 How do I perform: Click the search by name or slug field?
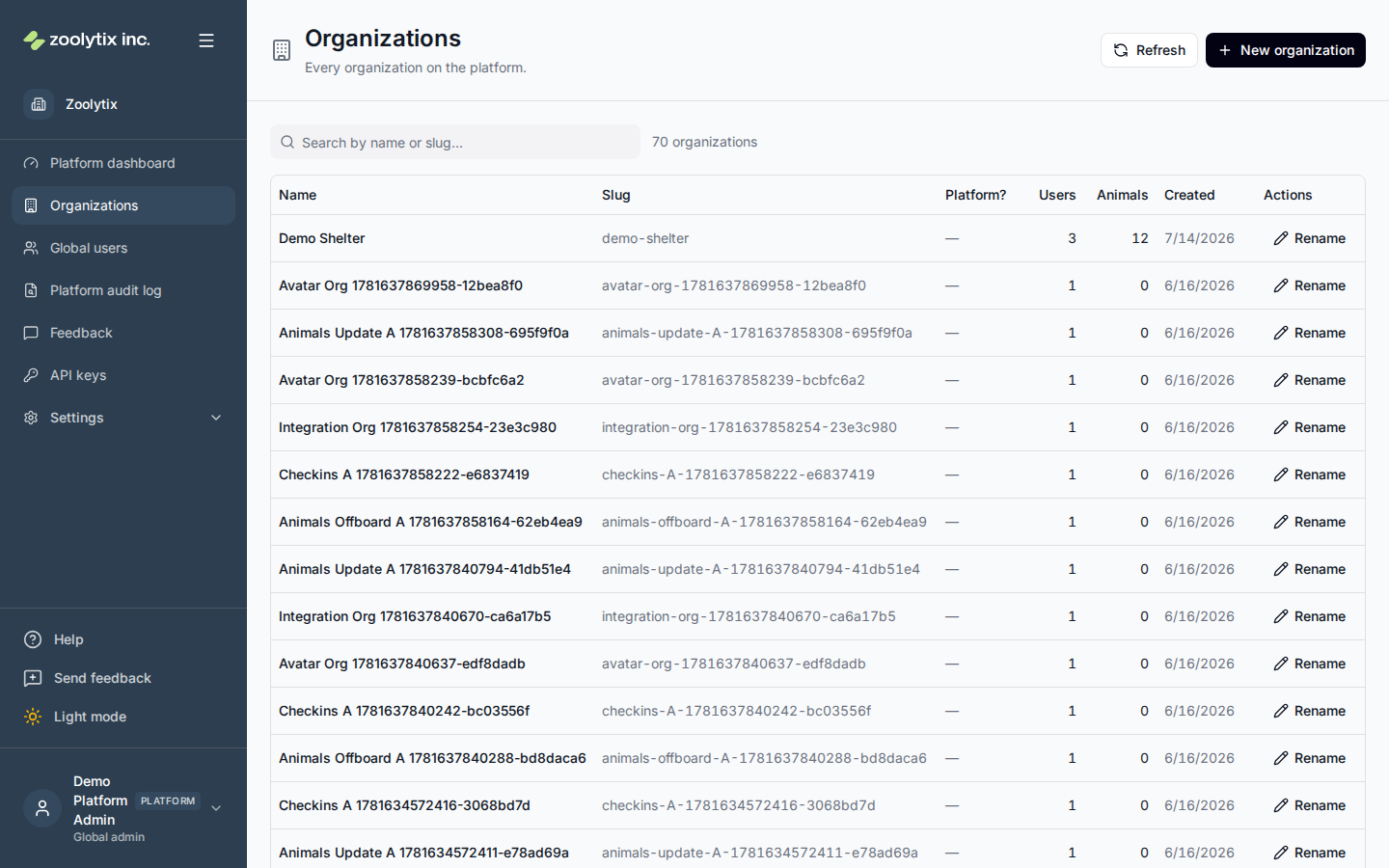coord(455,142)
